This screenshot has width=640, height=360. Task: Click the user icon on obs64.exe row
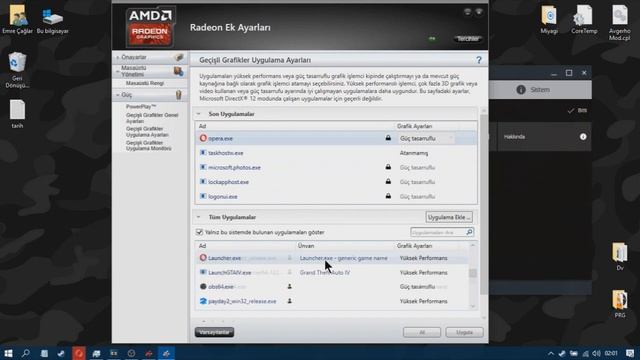[x=289, y=287]
